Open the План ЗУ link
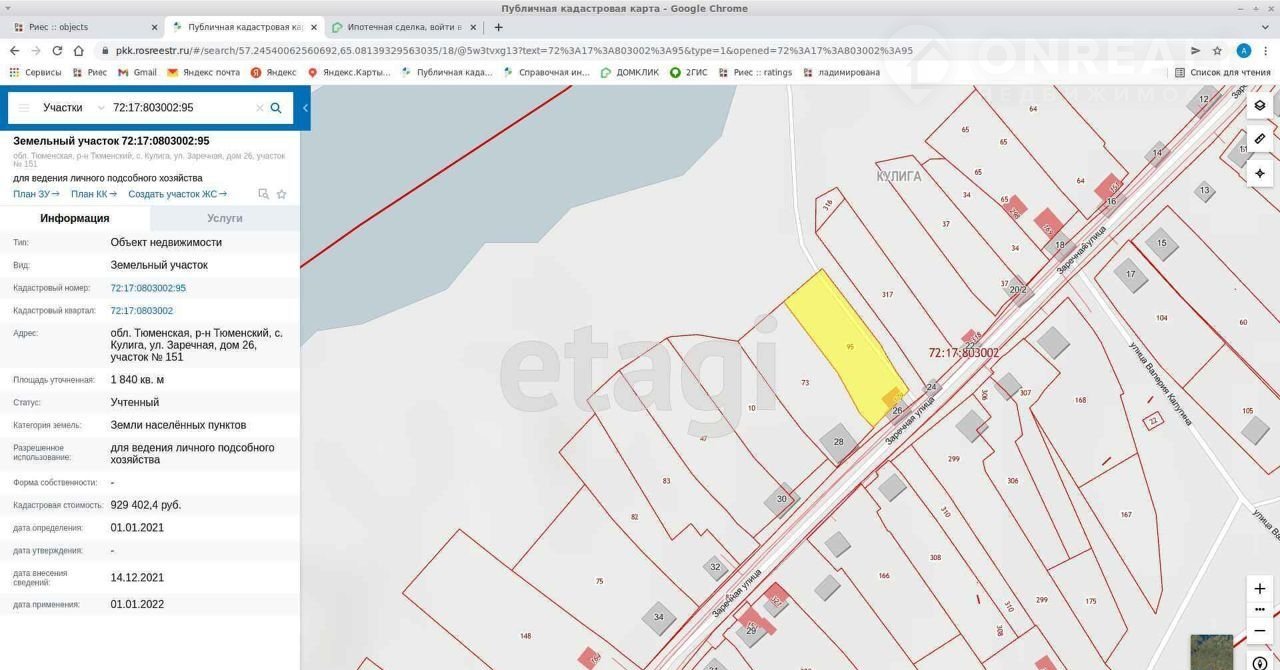Image resolution: width=1280 pixels, height=670 pixels. coord(36,194)
